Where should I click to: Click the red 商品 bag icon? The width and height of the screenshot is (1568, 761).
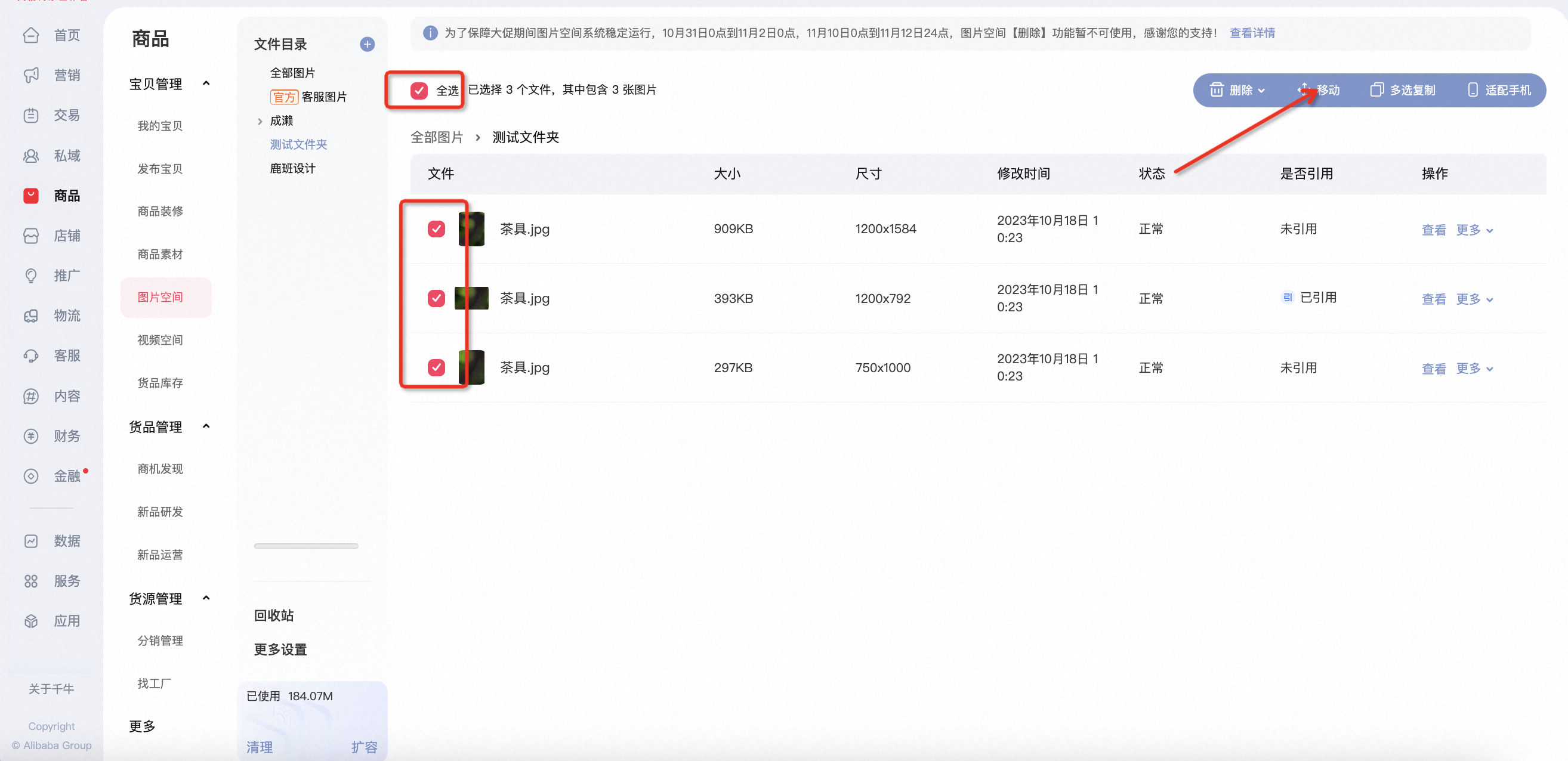pos(31,196)
